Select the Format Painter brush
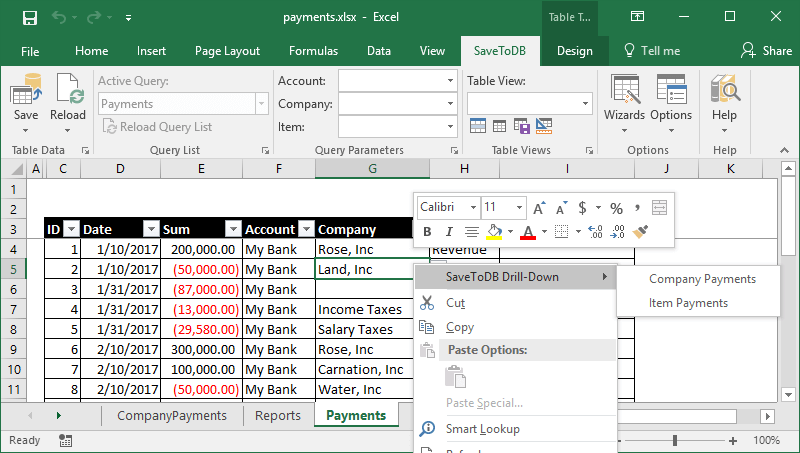This screenshot has height=453, width=800. pyautogui.click(x=640, y=232)
